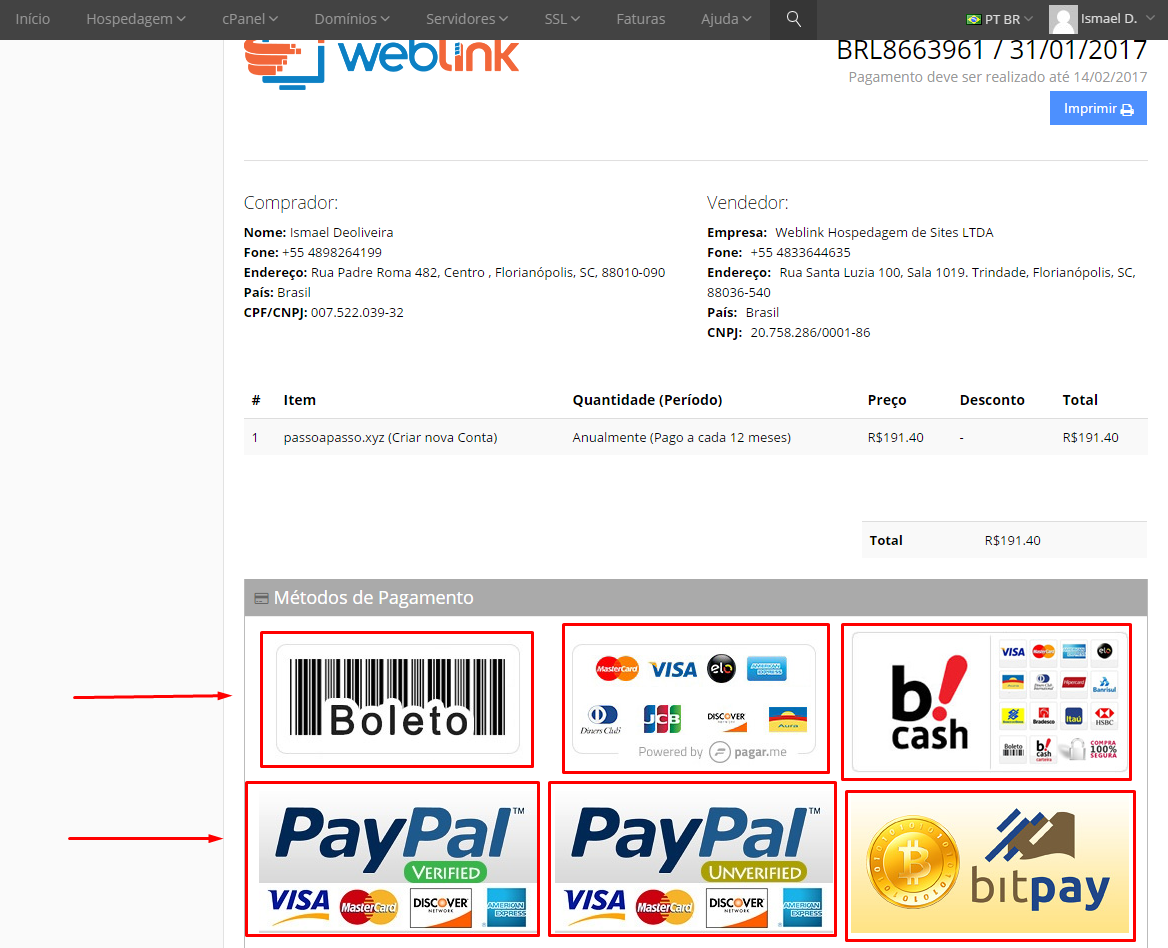
Task: Choose bitpay Bitcoin payment
Action: point(990,865)
